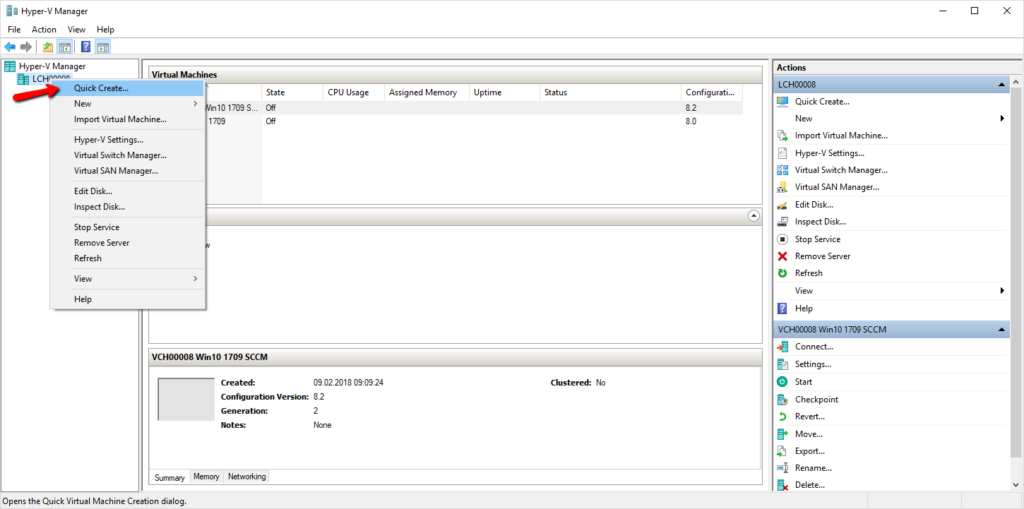1024x509 pixels.
Task: Click Import Virtual Machine icon in Actions pane
Action: click(782, 136)
